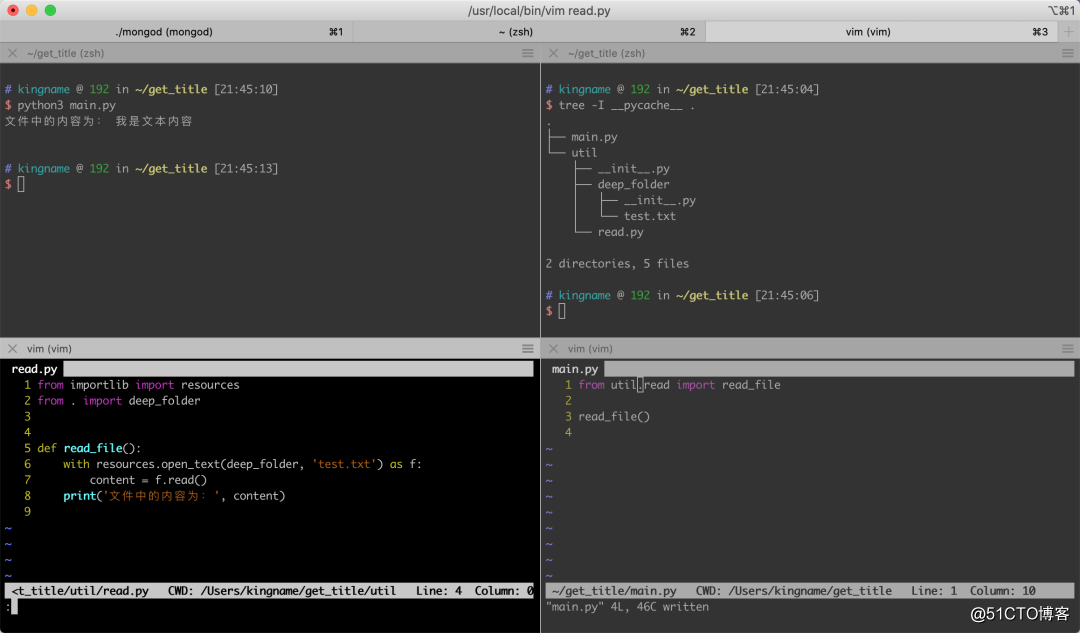
Task: Close the zsh pane showing python3 main.py output
Action: [12, 53]
